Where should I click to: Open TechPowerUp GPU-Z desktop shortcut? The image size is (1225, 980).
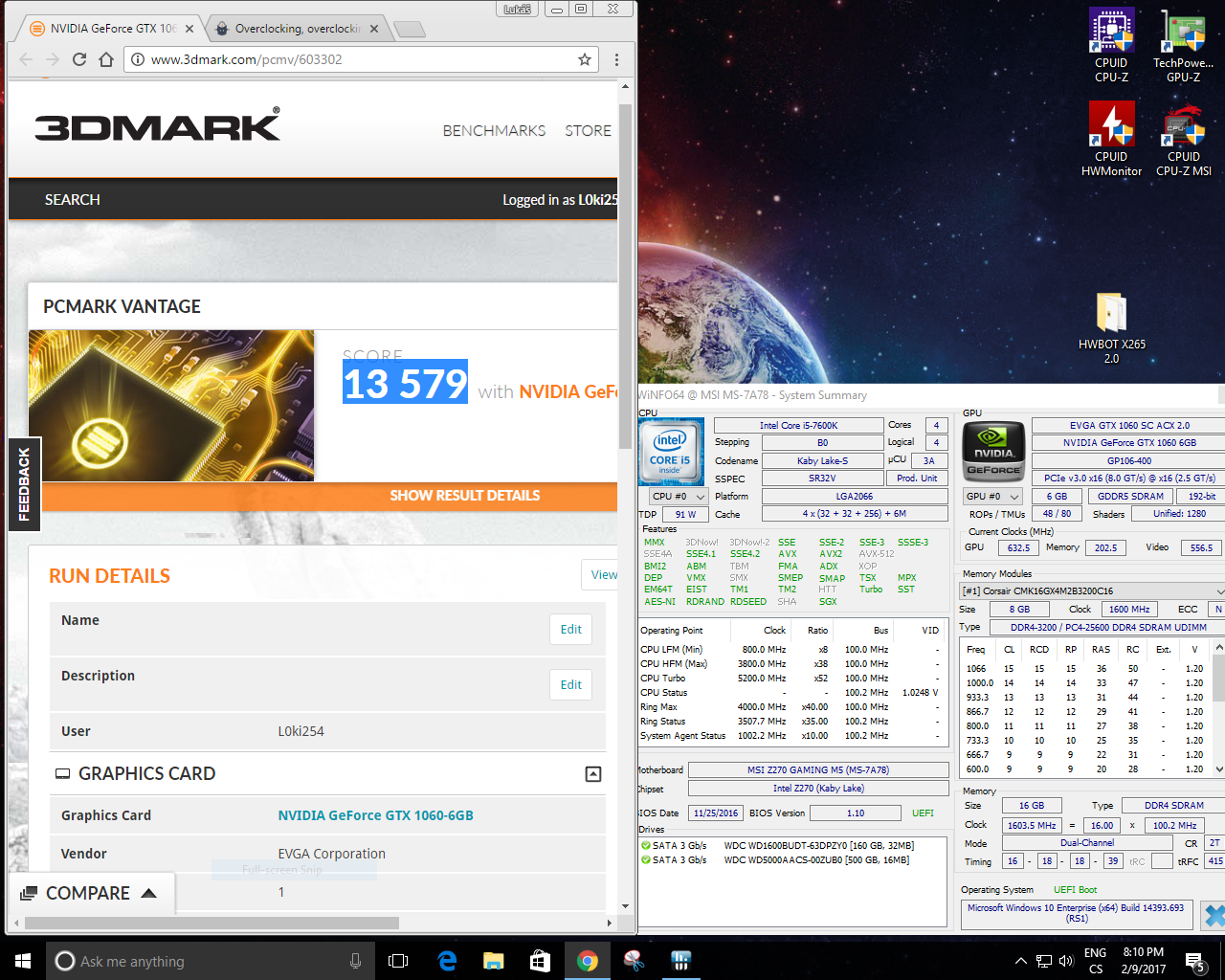(1183, 45)
